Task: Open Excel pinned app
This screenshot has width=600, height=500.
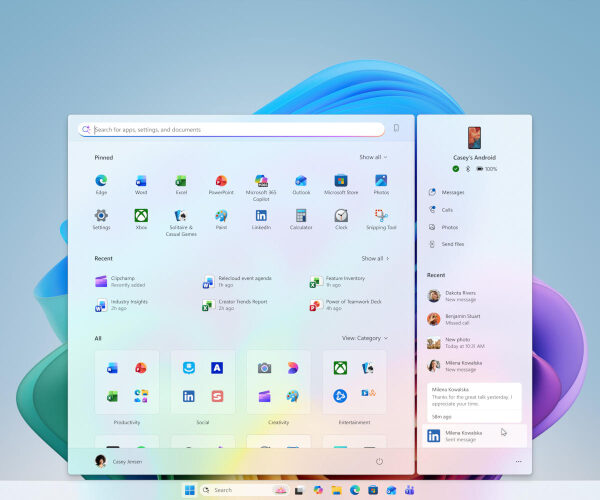Action: pos(181,184)
